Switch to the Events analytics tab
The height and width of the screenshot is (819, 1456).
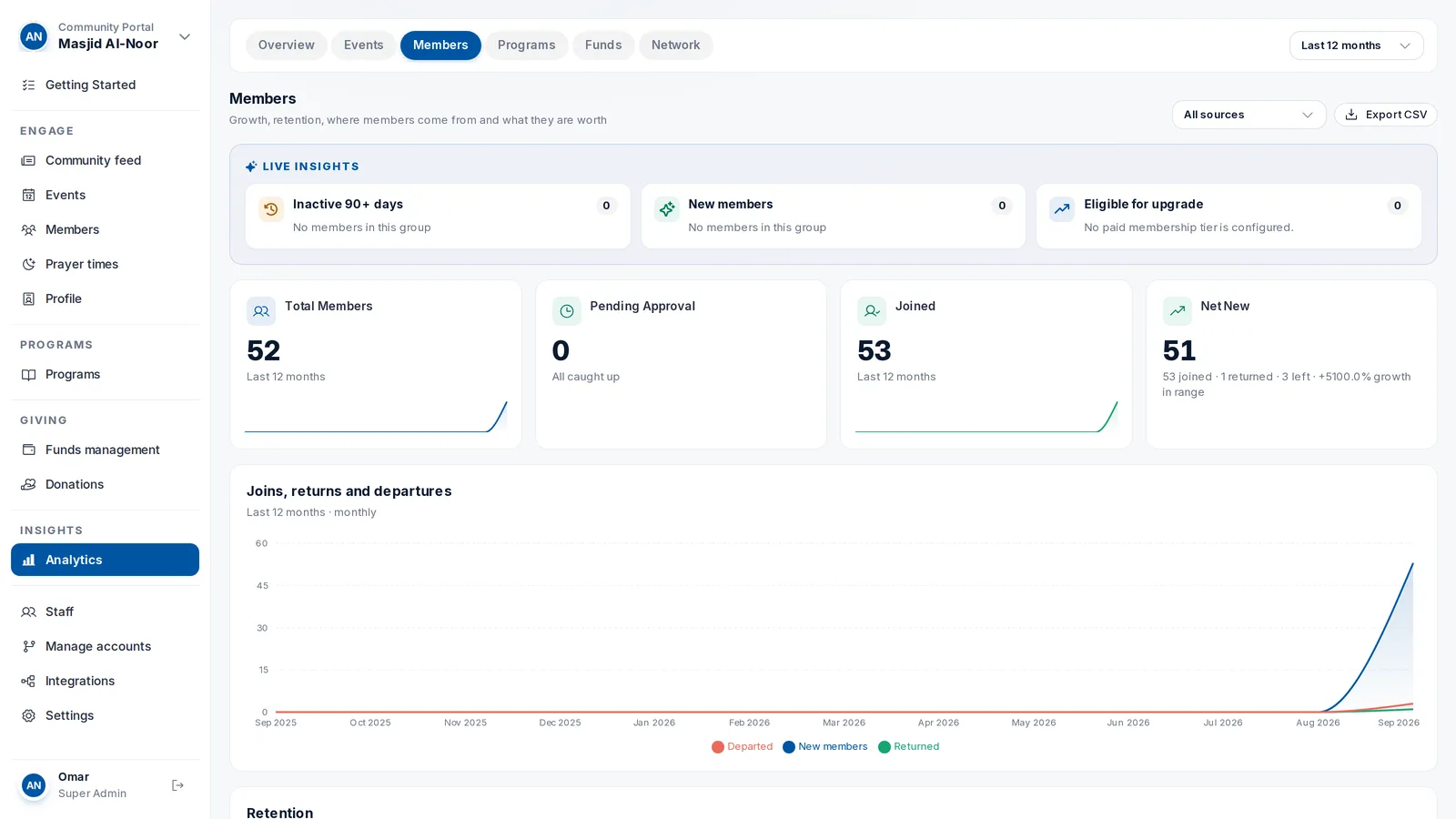point(363,45)
